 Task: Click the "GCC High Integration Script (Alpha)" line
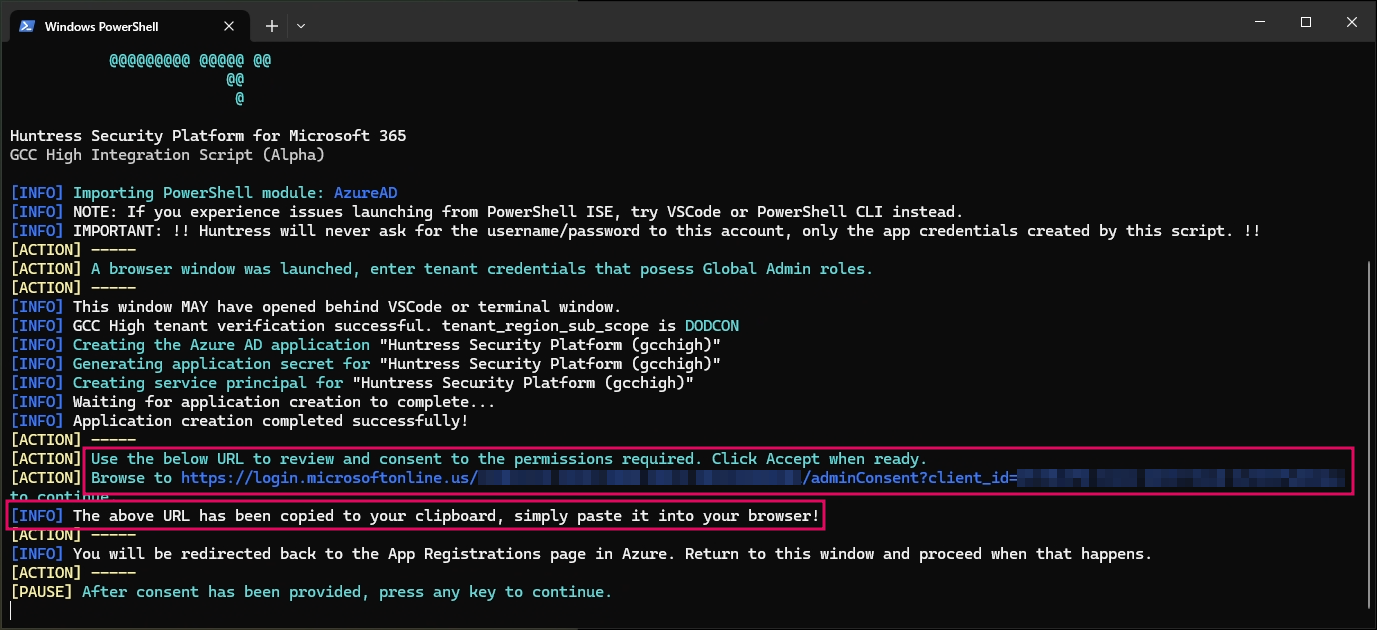tap(167, 155)
